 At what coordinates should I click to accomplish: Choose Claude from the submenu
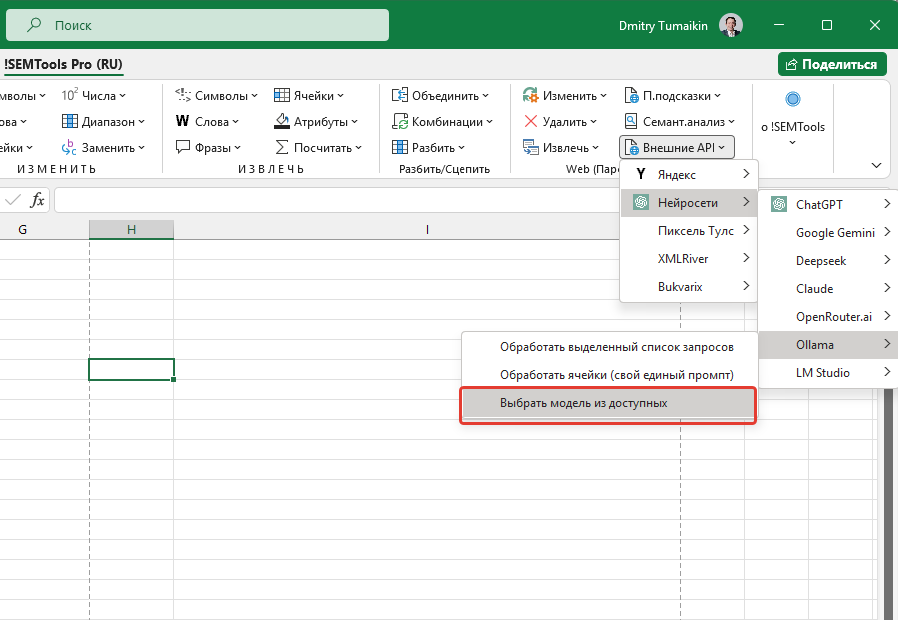[x=828, y=289]
